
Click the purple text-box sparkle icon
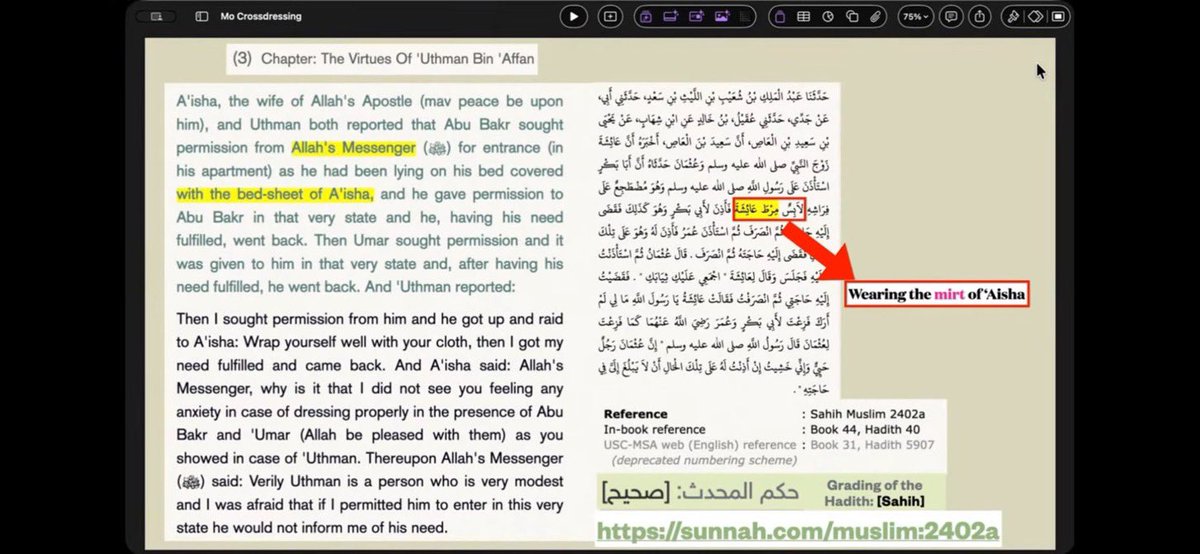pyautogui.click(x=670, y=16)
